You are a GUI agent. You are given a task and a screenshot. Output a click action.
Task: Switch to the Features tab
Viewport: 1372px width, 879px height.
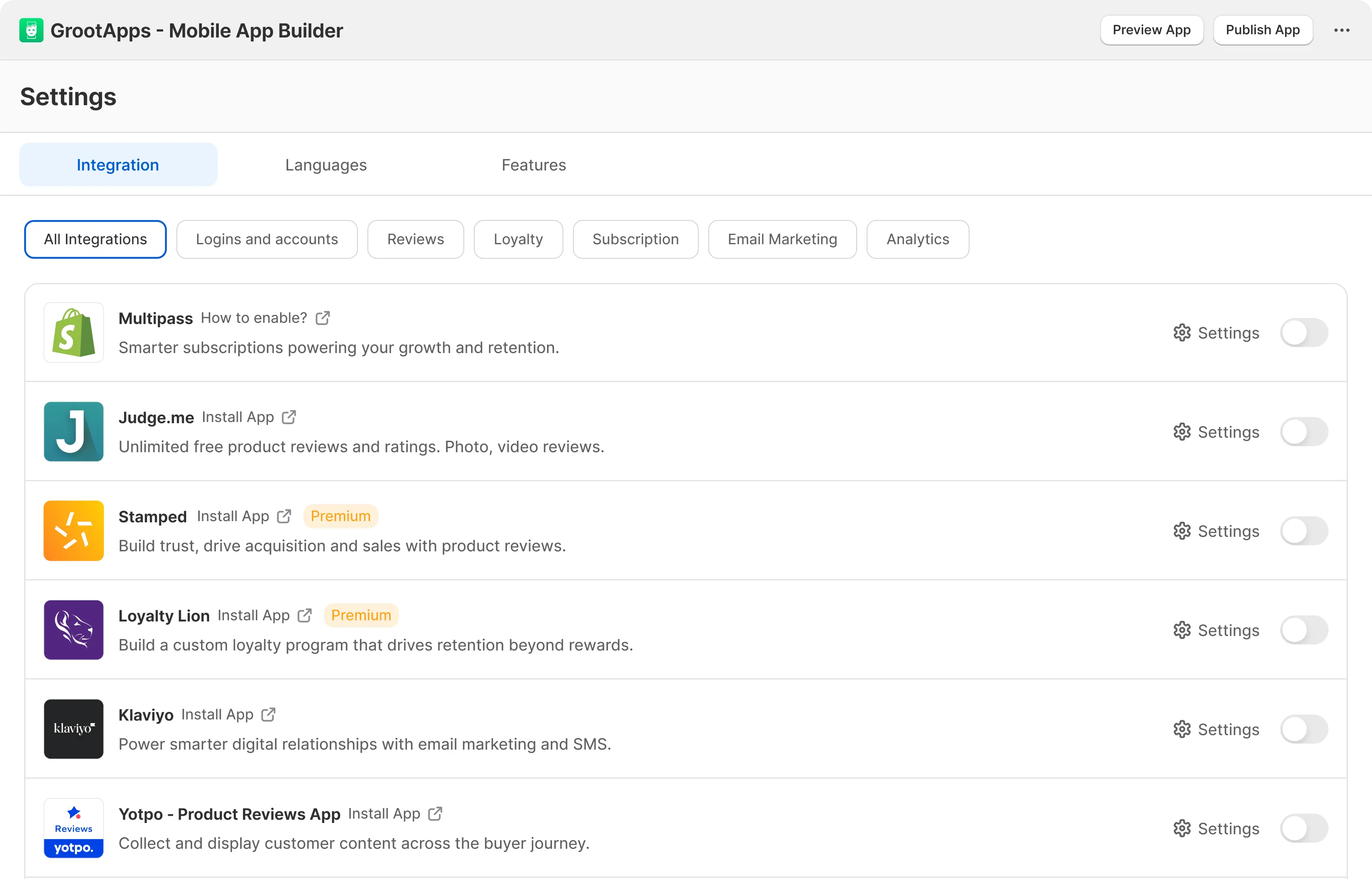click(533, 165)
